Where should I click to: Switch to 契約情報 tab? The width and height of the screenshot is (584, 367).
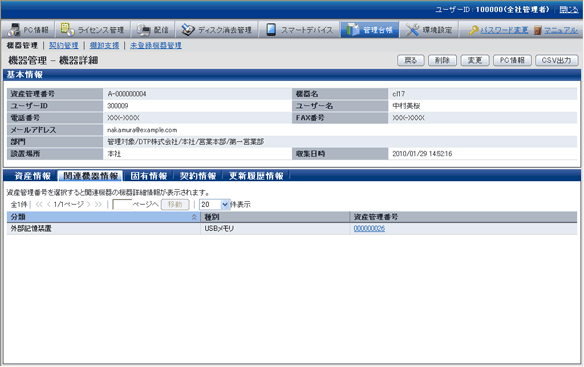[198, 176]
